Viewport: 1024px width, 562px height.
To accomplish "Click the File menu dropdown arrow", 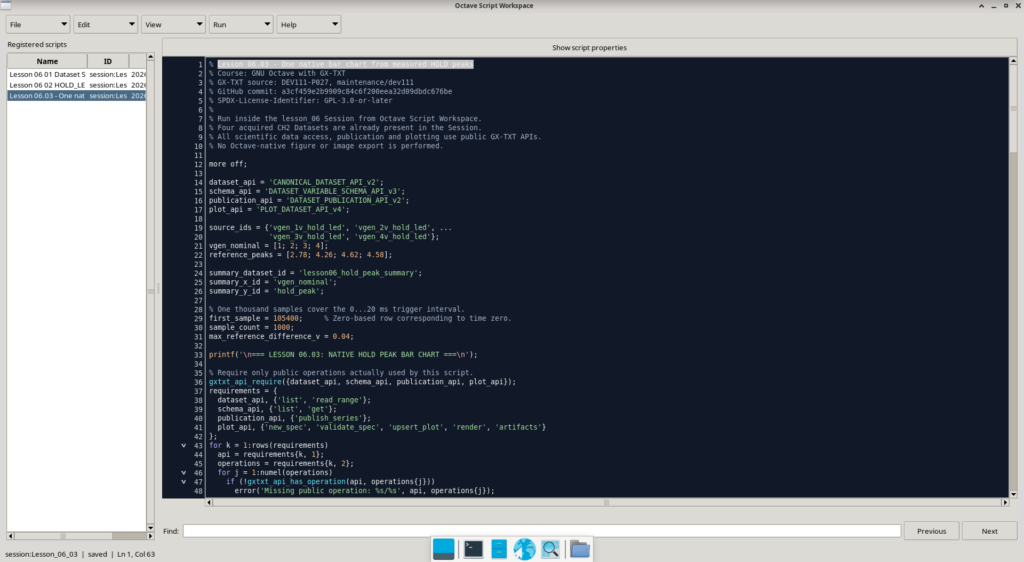I will [63, 24].
